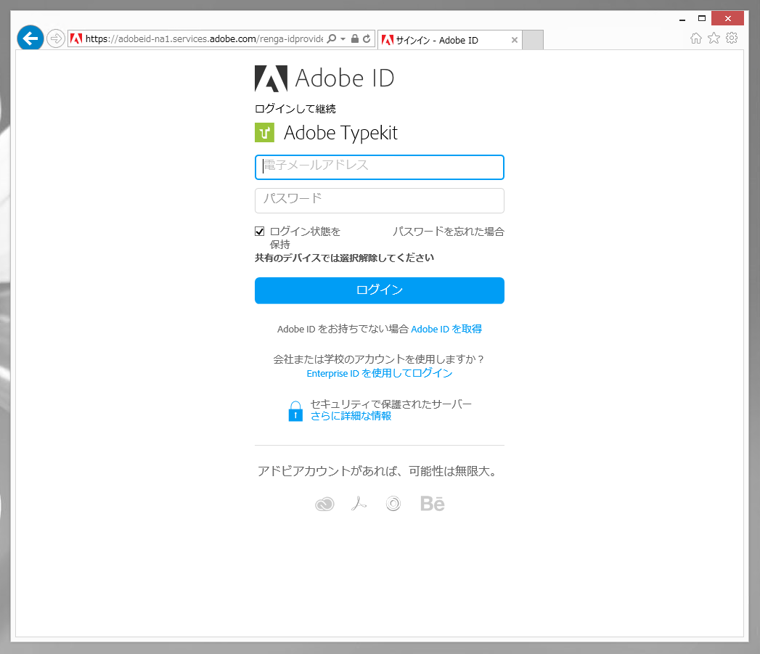Click the URL text in the address bar
The height and width of the screenshot is (654, 760).
pyautogui.click(x=204, y=39)
